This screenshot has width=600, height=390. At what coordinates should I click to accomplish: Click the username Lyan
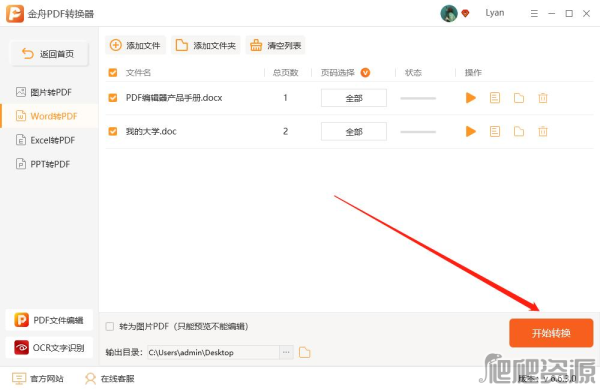495,13
